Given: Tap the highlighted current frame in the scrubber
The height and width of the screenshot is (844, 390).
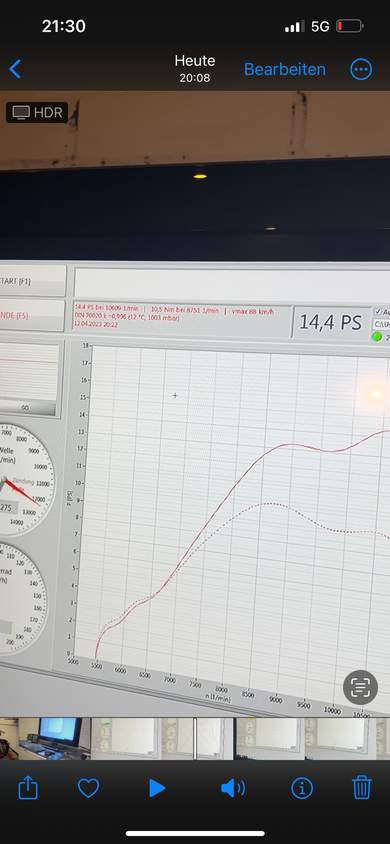Looking at the screenshot, I should point(214,738).
